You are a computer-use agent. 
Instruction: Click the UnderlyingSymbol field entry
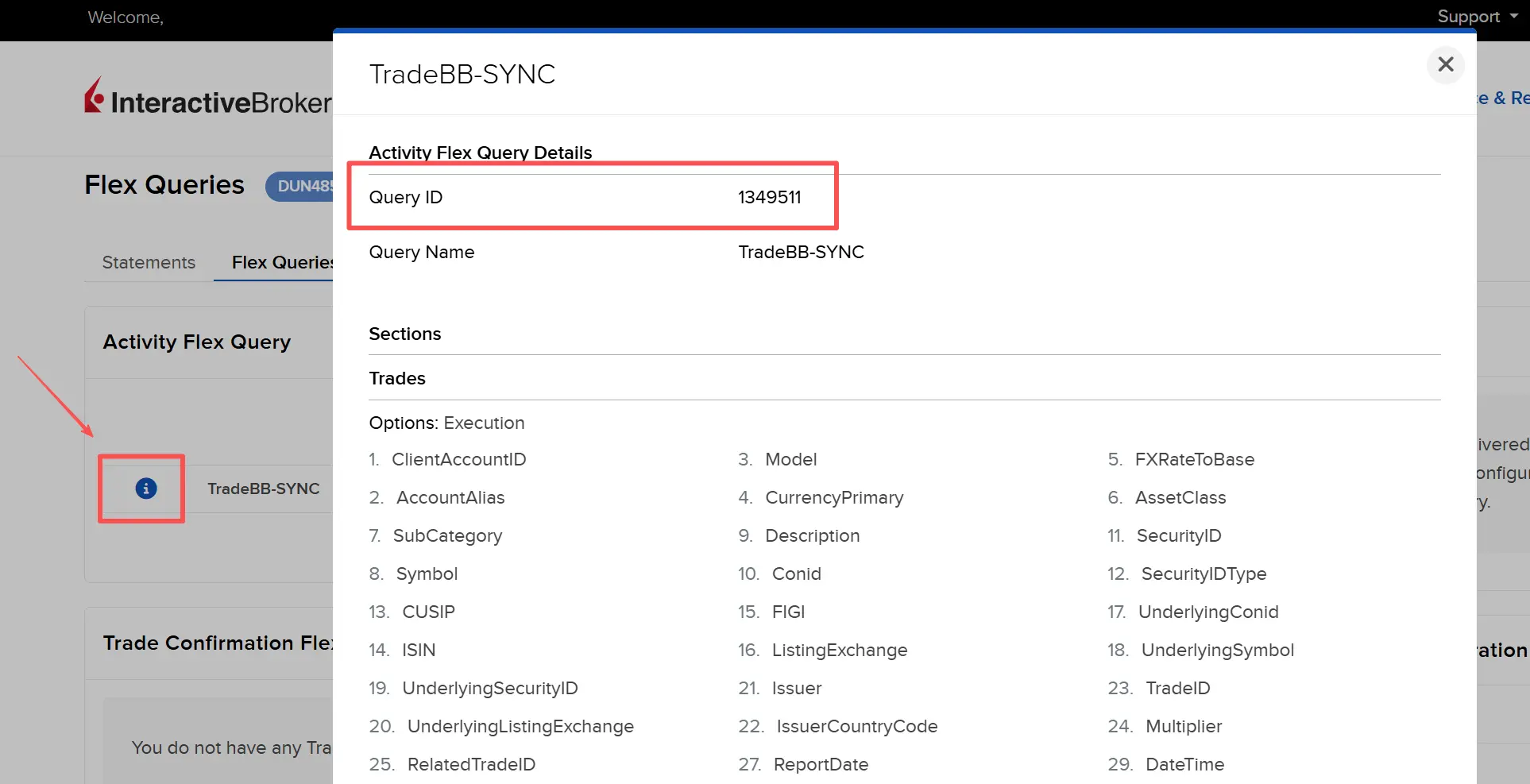coord(1217,650)
